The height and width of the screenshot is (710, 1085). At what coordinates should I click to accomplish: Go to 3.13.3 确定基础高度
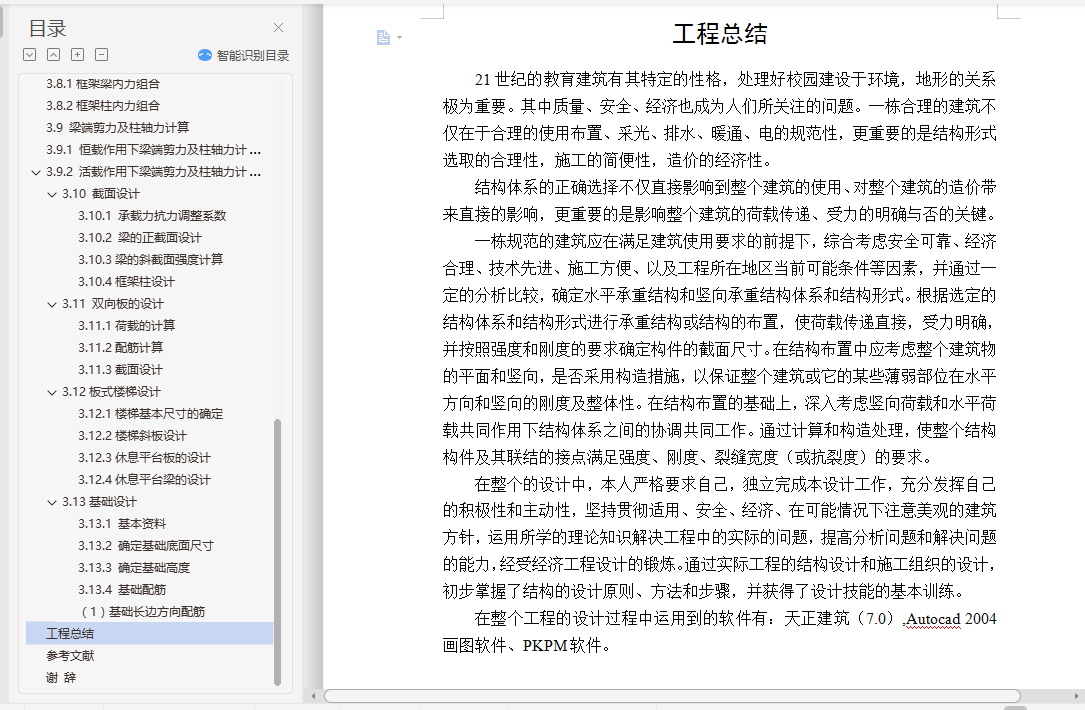pos(134,568)
